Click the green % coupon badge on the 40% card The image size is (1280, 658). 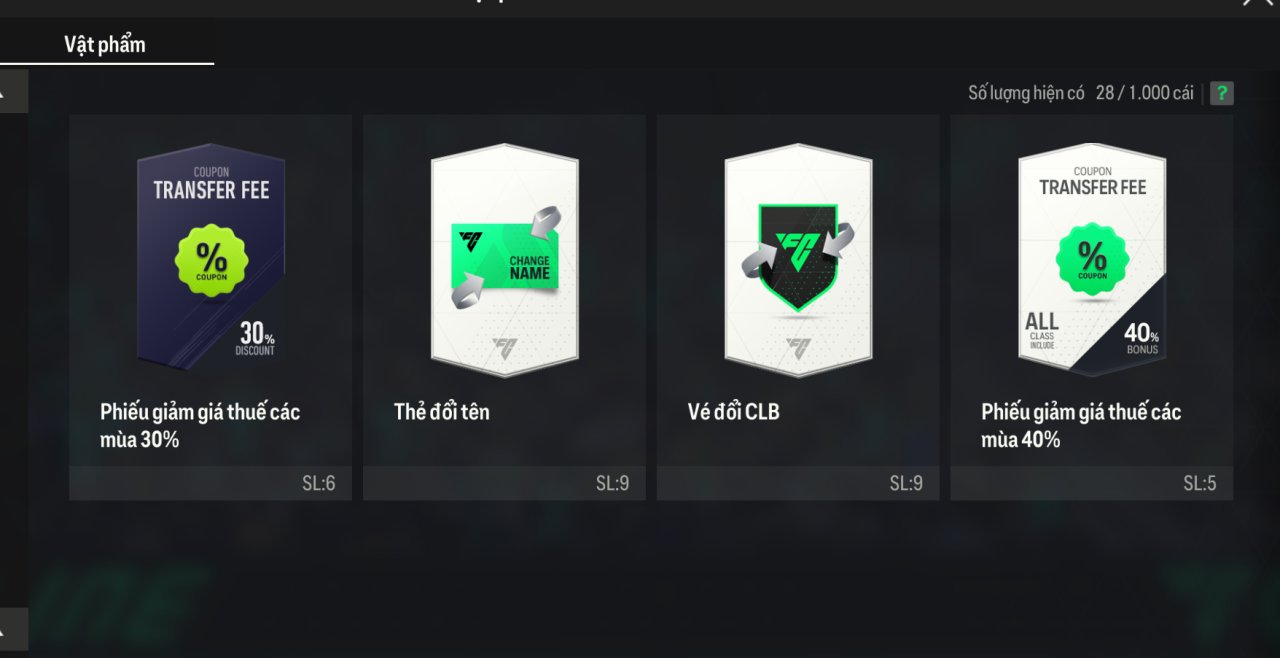coord(1092,257)
